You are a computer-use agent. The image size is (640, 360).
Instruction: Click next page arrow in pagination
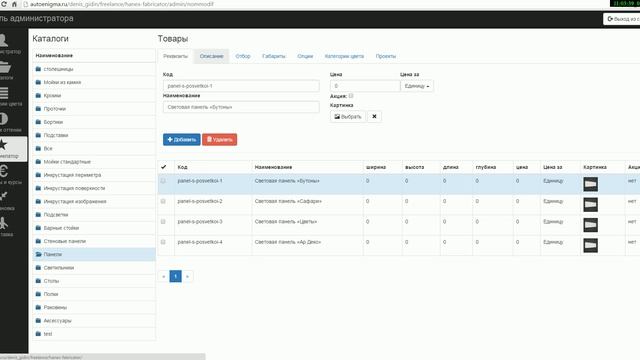click(x=187, y=276)
